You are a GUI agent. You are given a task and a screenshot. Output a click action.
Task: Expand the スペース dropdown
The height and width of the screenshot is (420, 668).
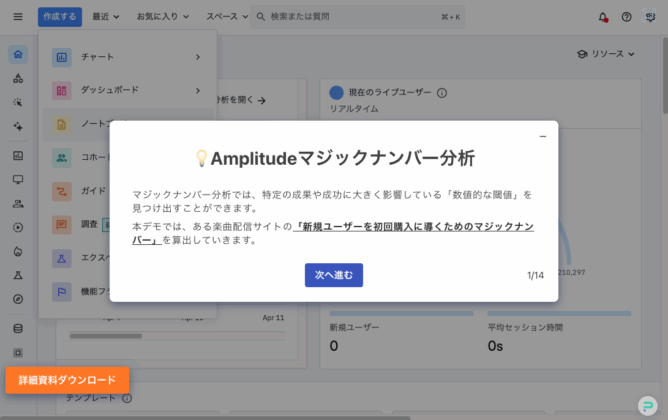(x=227, y=17)
